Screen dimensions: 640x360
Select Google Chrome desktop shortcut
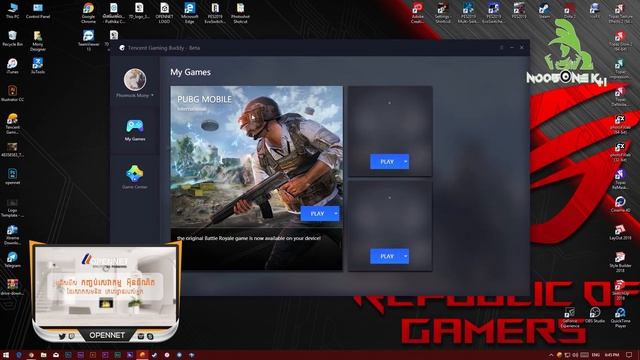point(88,13)
